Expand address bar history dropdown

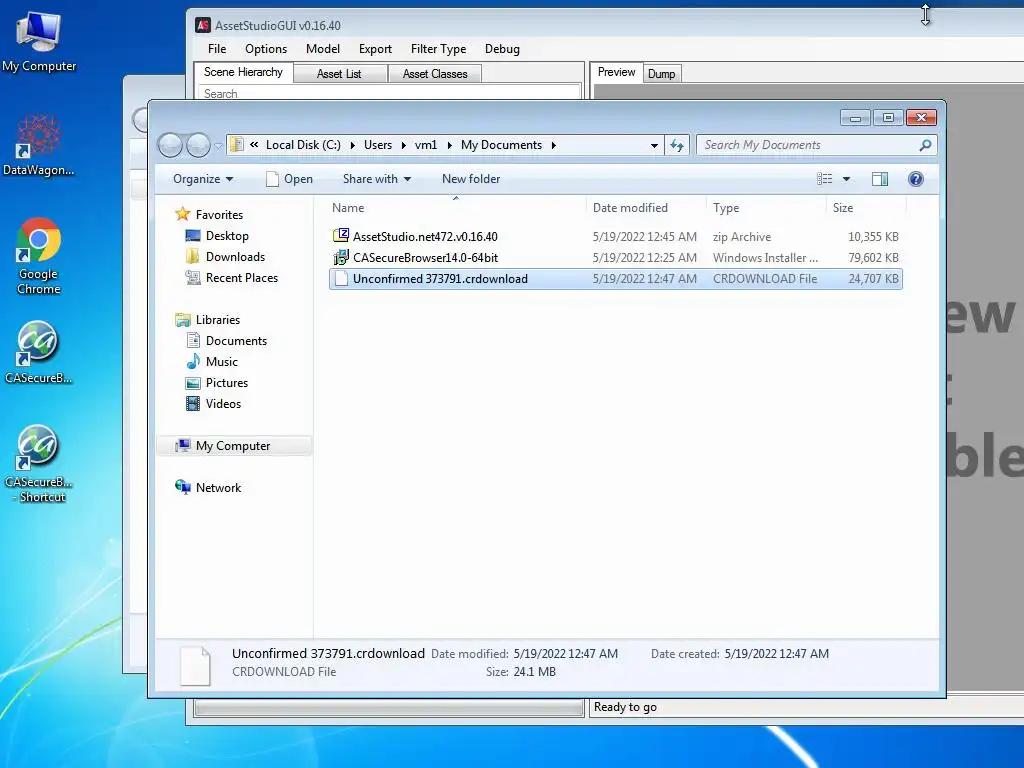[x=654, y=146]
